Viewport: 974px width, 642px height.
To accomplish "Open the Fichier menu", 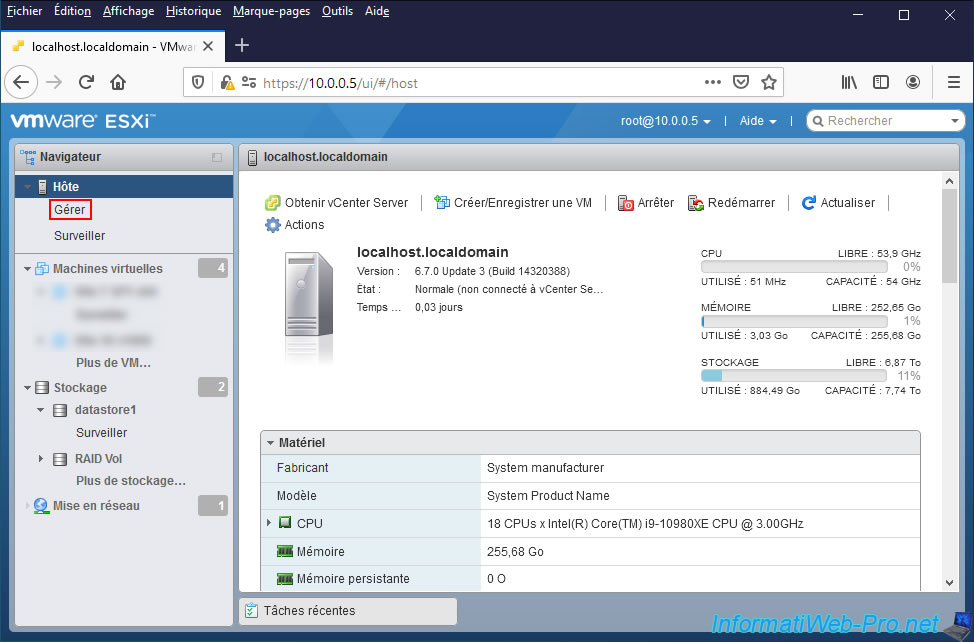I will coord(24,11).
